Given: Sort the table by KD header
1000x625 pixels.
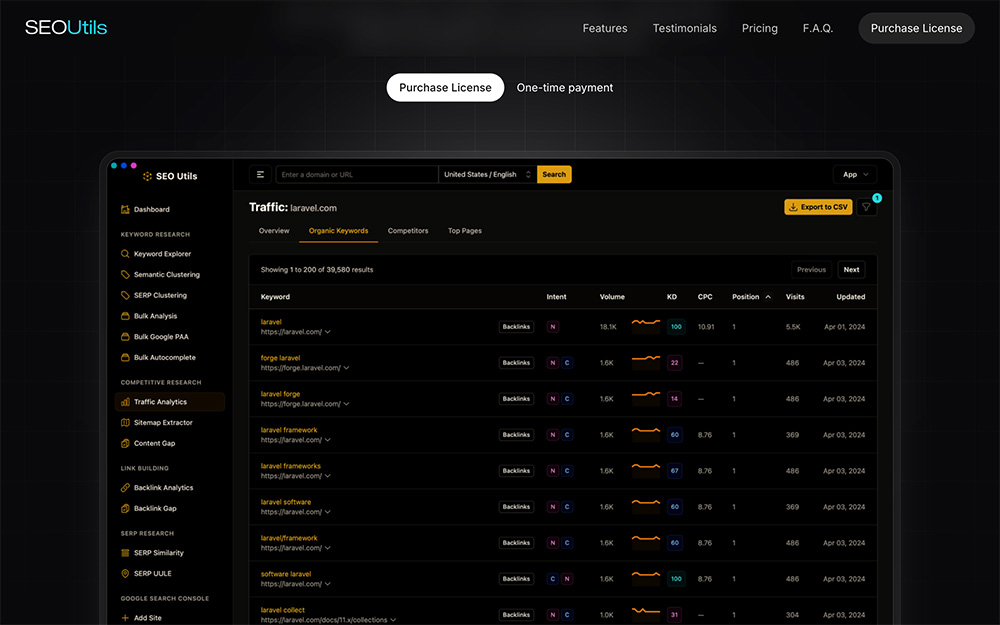Looking at the screenshot, I should pyautogui.click(x=672, y=297).
